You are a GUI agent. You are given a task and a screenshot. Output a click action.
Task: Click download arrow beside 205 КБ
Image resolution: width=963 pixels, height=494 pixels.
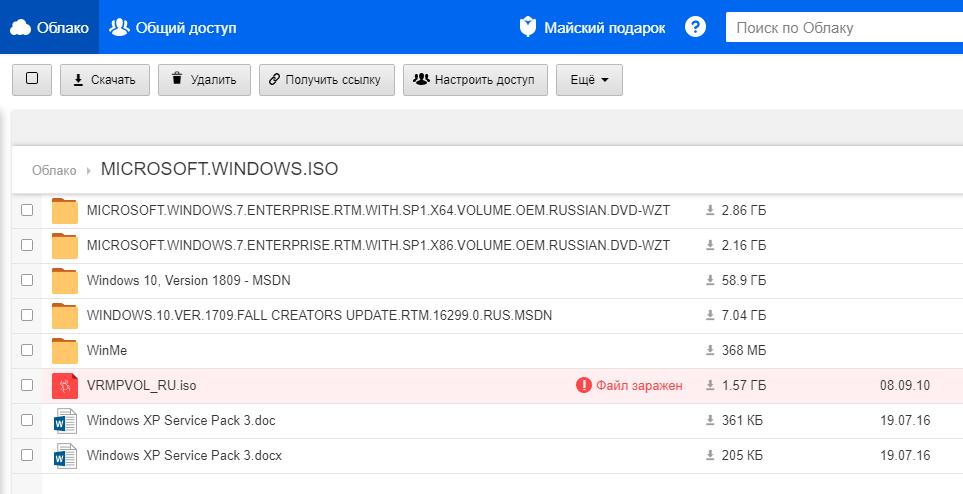710,456
